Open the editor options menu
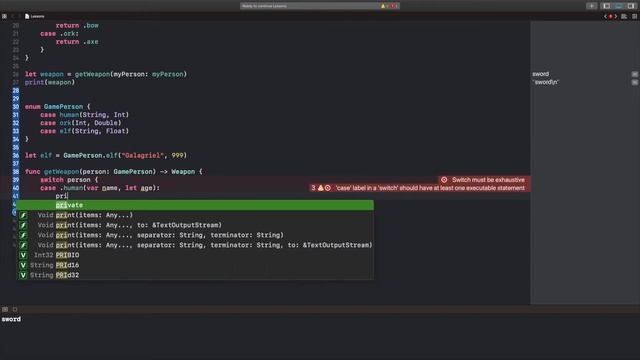The height and width of the screenshot is (360, 640). coord(624,16)
